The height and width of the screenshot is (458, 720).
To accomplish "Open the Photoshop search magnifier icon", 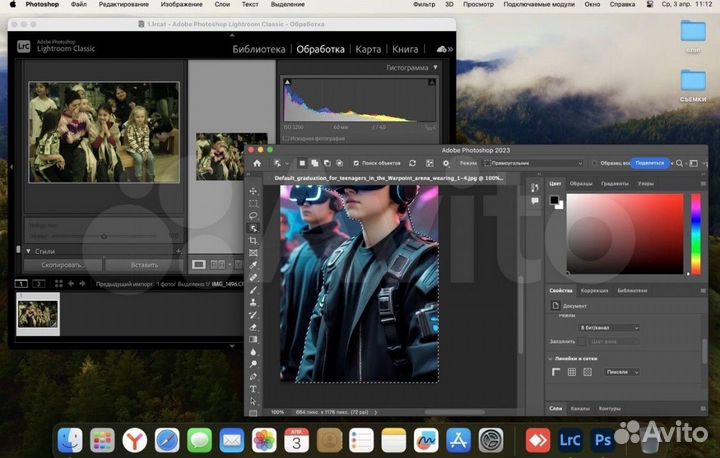I will pyautogui.click(x=679, y=162).
